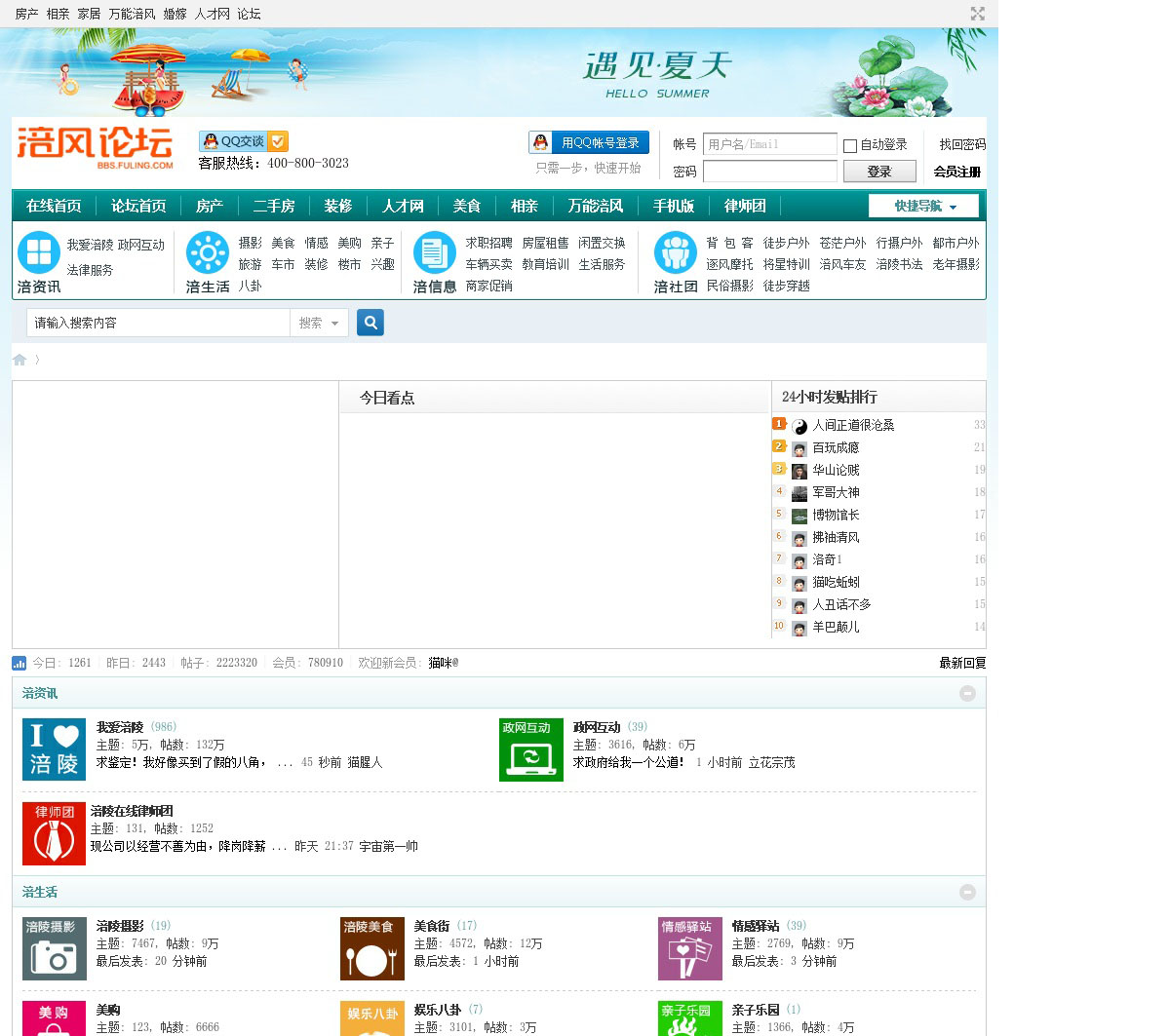Click the fullscreen icon at top right

[977, 14]
